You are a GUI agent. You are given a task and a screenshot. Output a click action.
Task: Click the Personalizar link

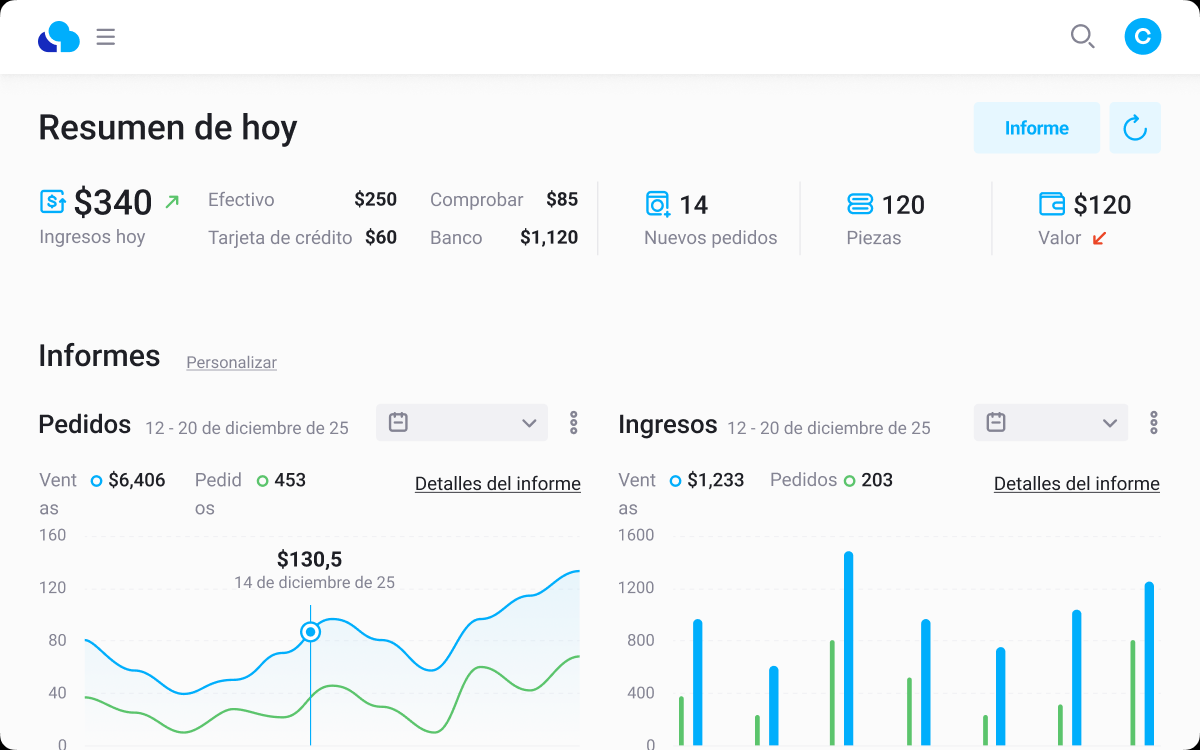click(x=231, y=363)
